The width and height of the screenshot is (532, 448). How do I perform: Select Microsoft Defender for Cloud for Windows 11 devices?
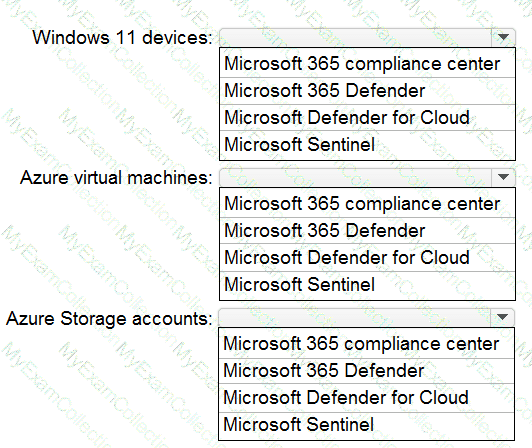367,117
